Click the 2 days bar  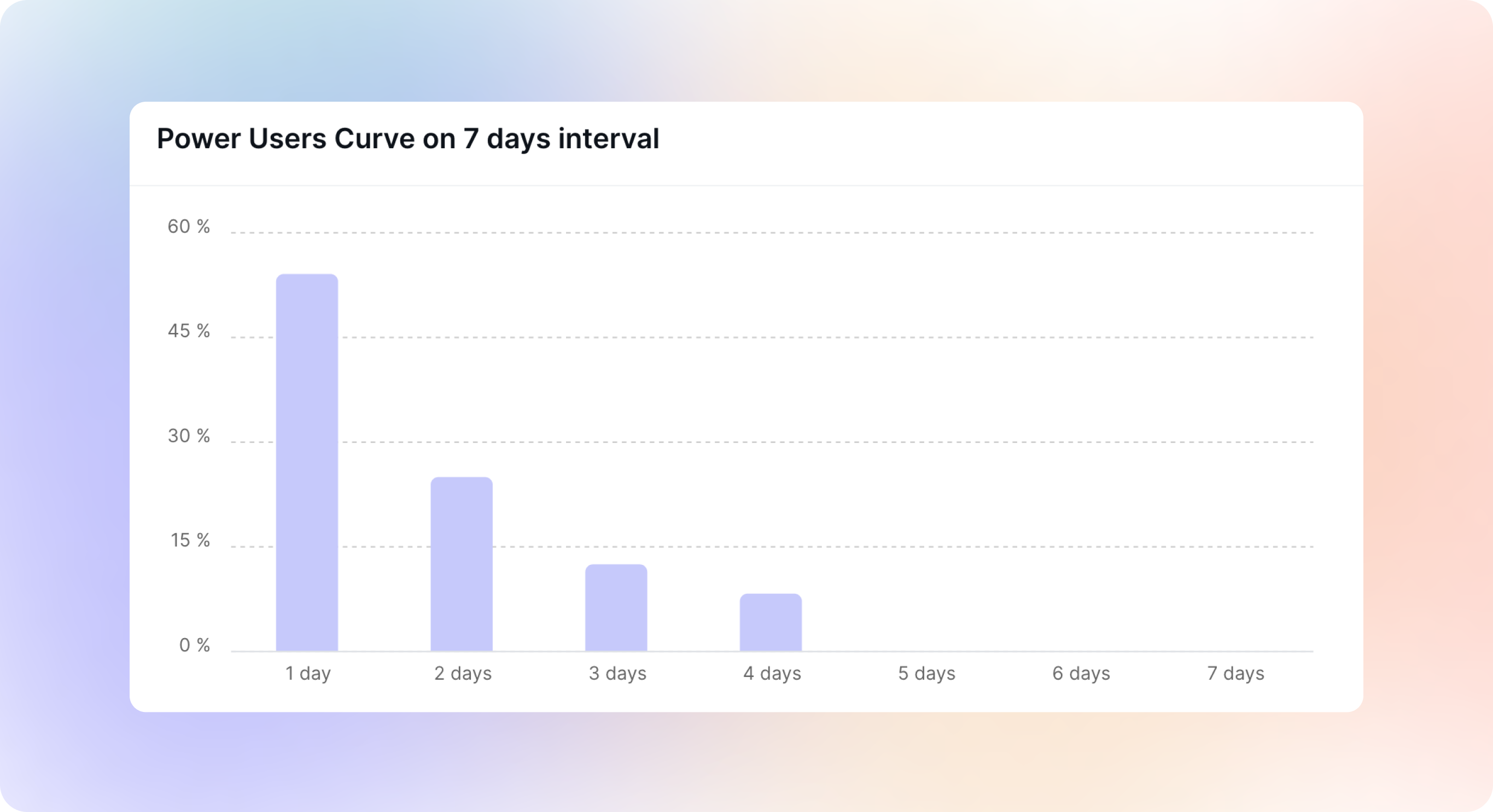pyautogui.click(x=462, y=563)
